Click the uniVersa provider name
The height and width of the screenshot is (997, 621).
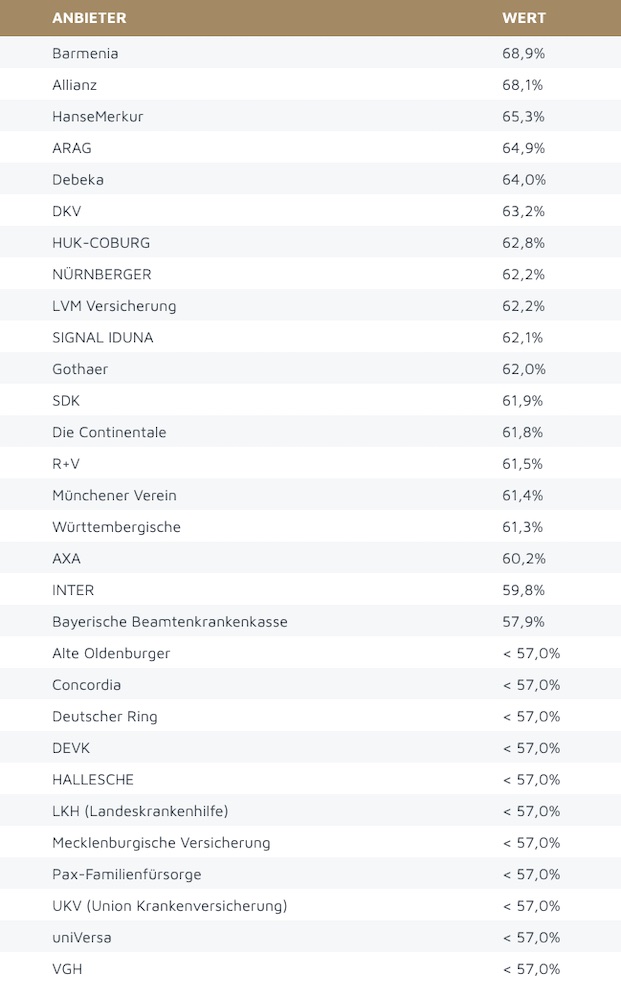click(x=82, y=938)
